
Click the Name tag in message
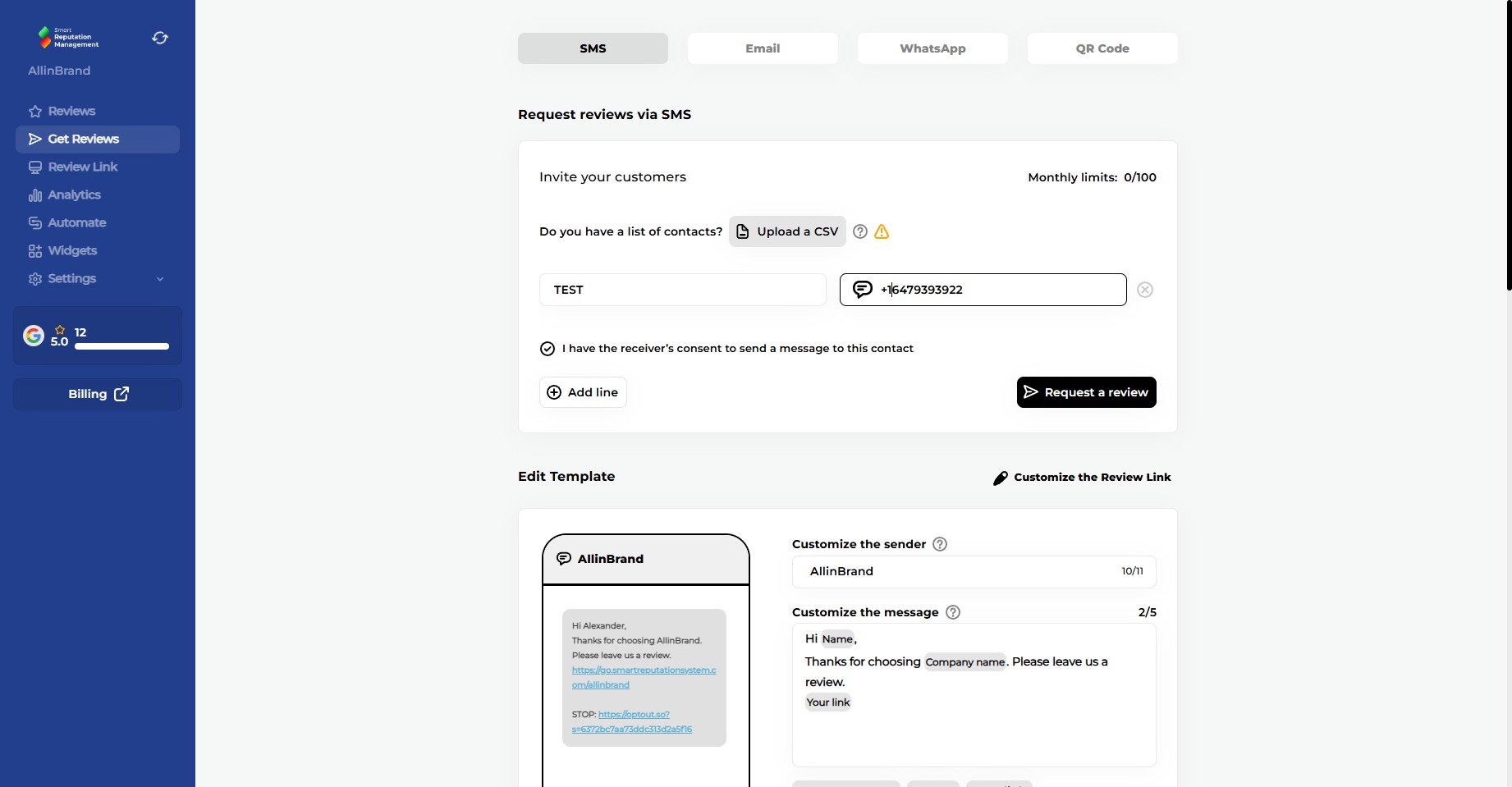(837, 639)
